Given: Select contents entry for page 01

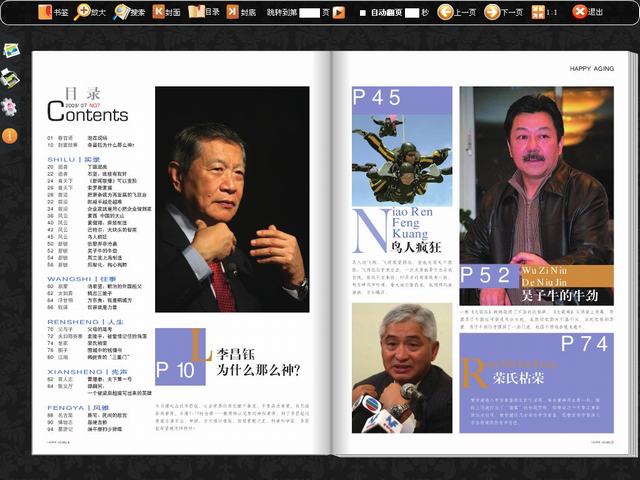Looking at the screenshot, I should (x=78, y=138).
